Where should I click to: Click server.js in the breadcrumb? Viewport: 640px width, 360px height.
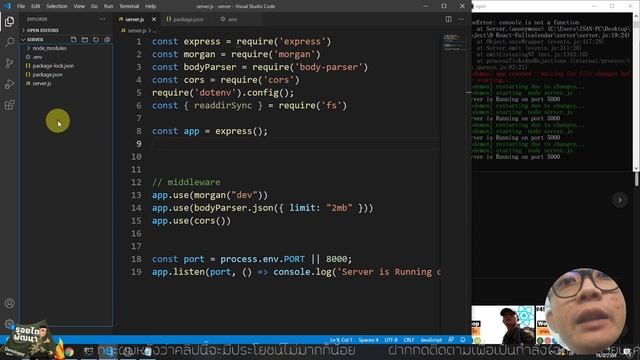[137, 31]
